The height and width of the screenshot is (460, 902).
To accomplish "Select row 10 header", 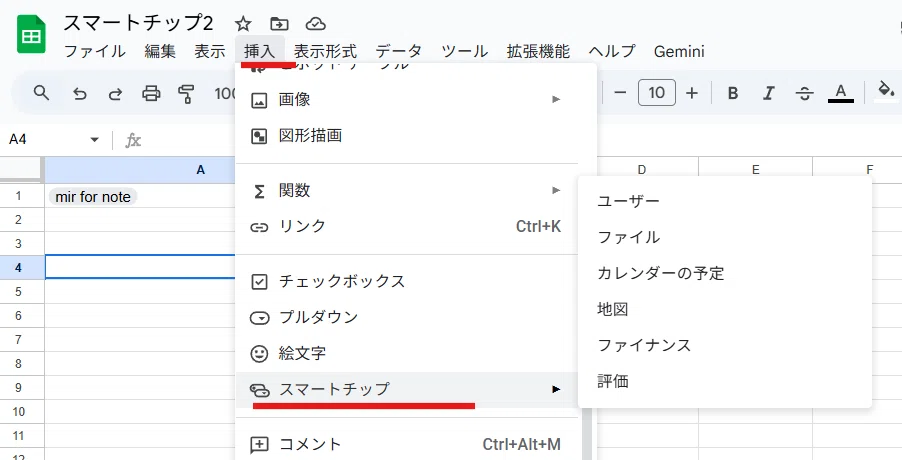I will coord(22,412).
